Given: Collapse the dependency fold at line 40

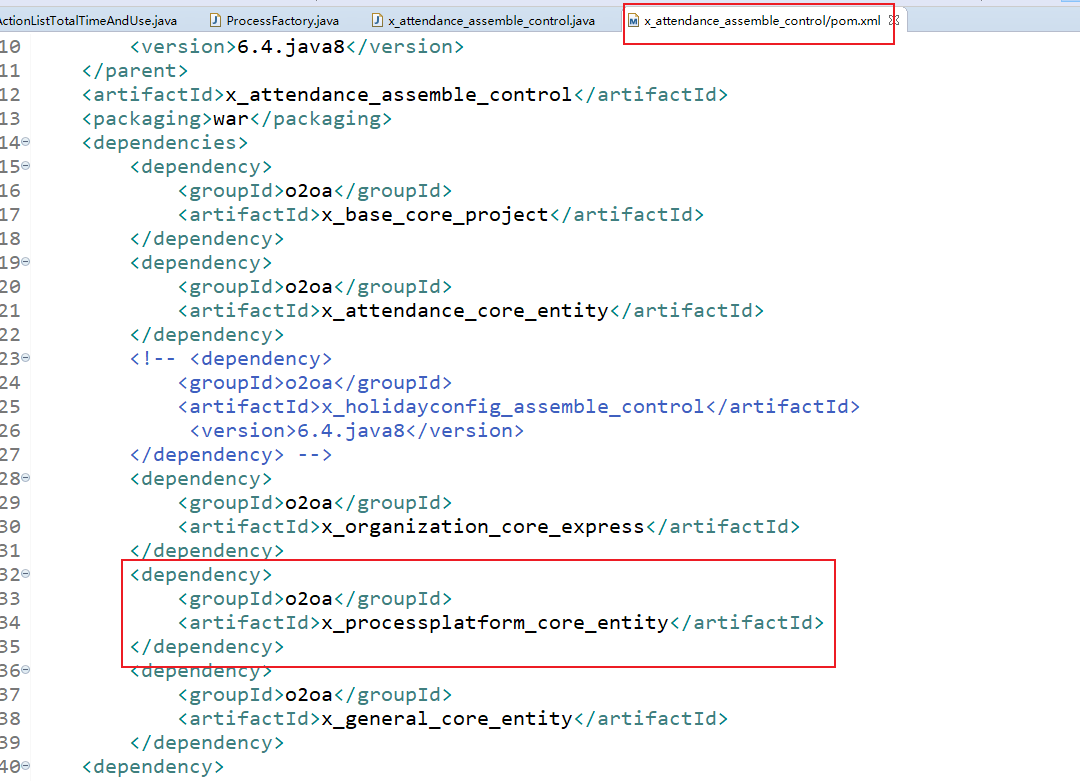Looking at the screenshot, I should 25,765.
